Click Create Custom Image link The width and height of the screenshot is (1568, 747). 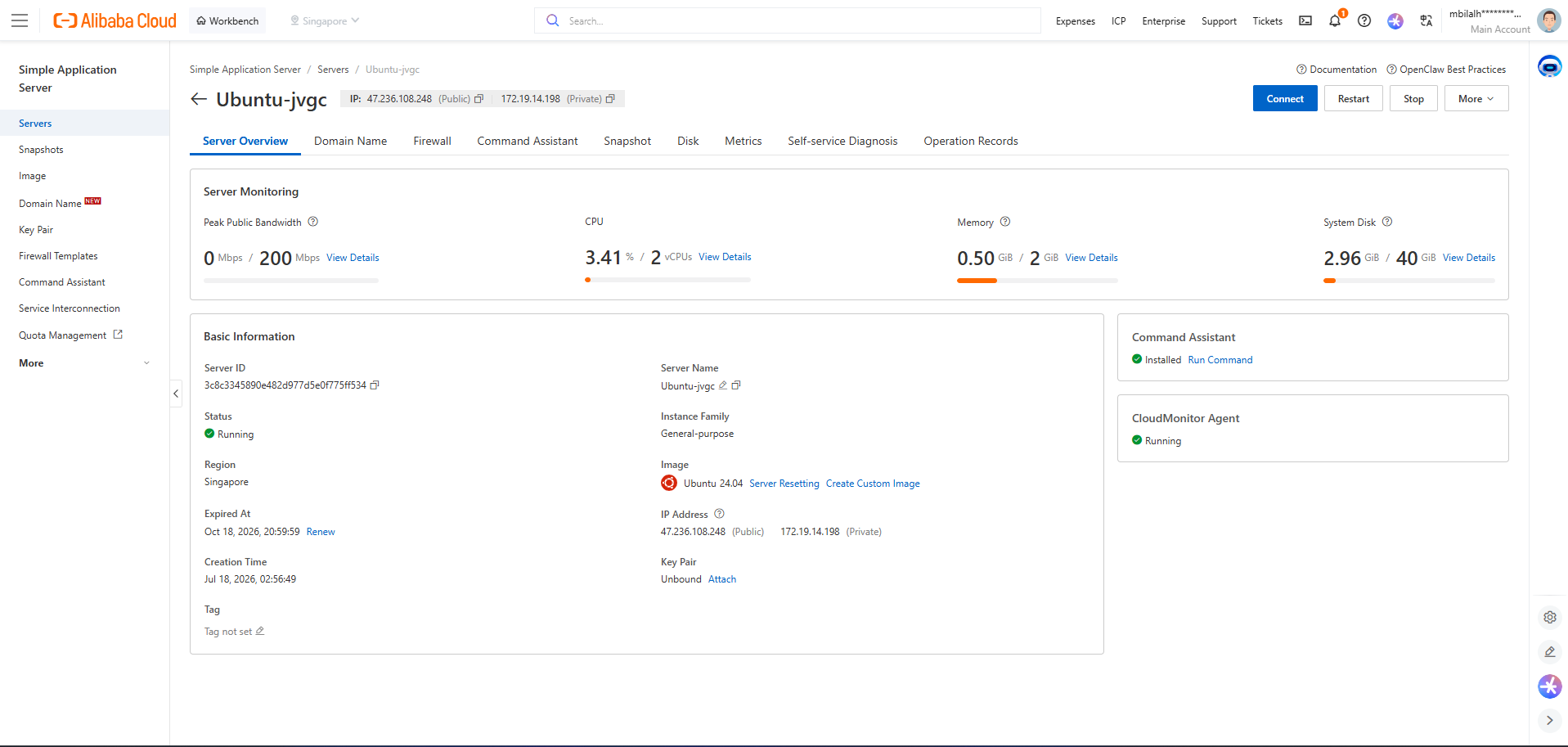pyautogui.click(x=873, y=484)
